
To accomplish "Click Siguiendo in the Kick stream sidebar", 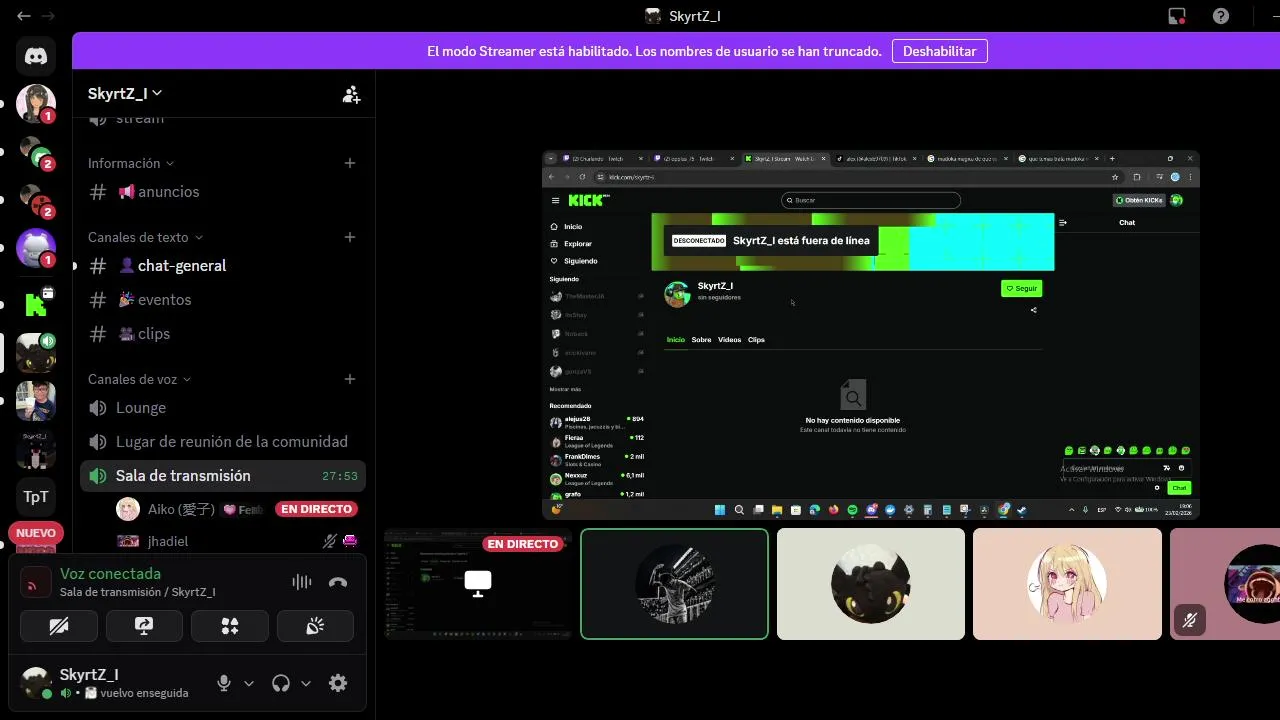I will click(x=574, y=261).
